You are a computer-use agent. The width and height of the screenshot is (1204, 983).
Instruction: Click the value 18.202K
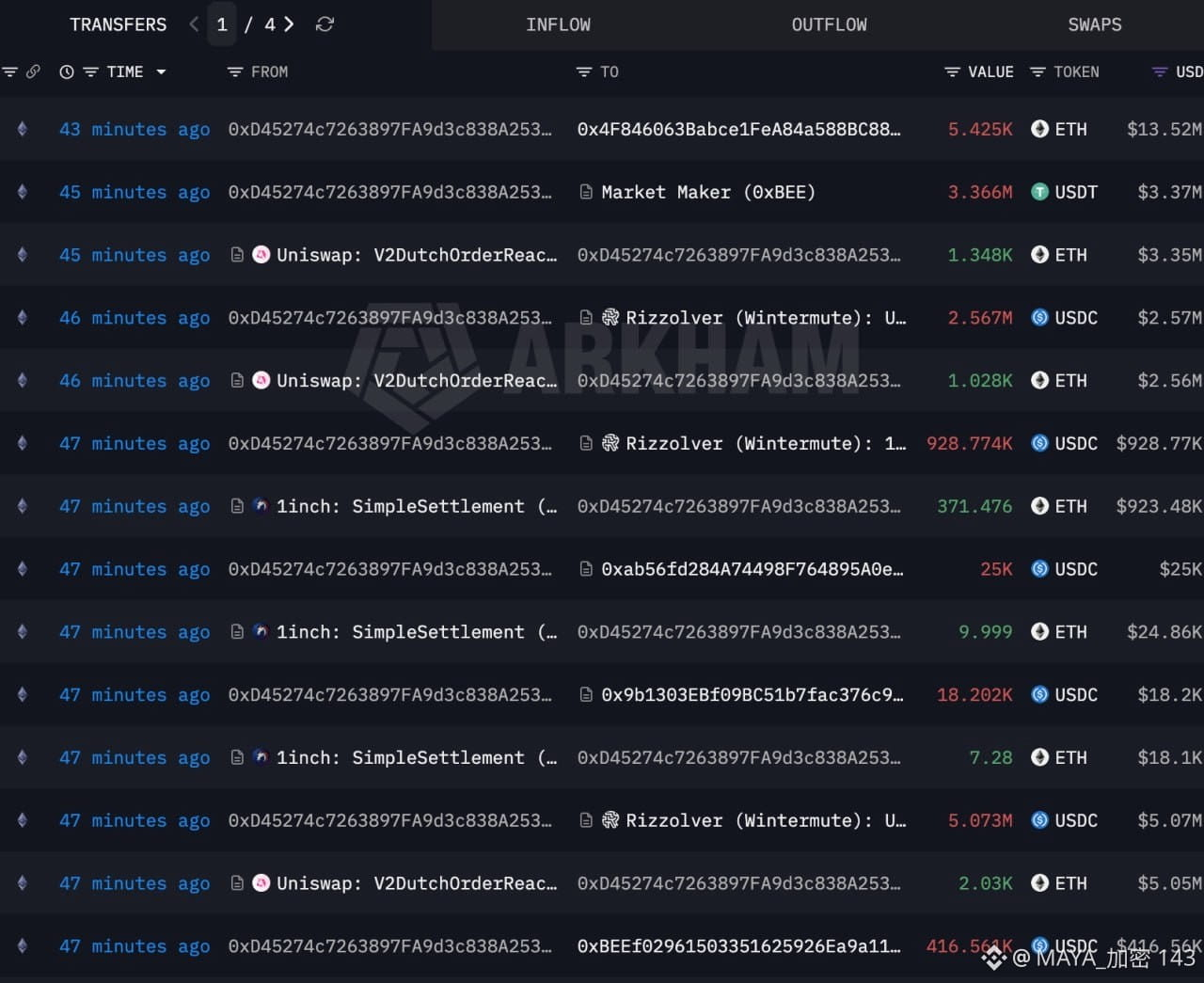(974, 695)
